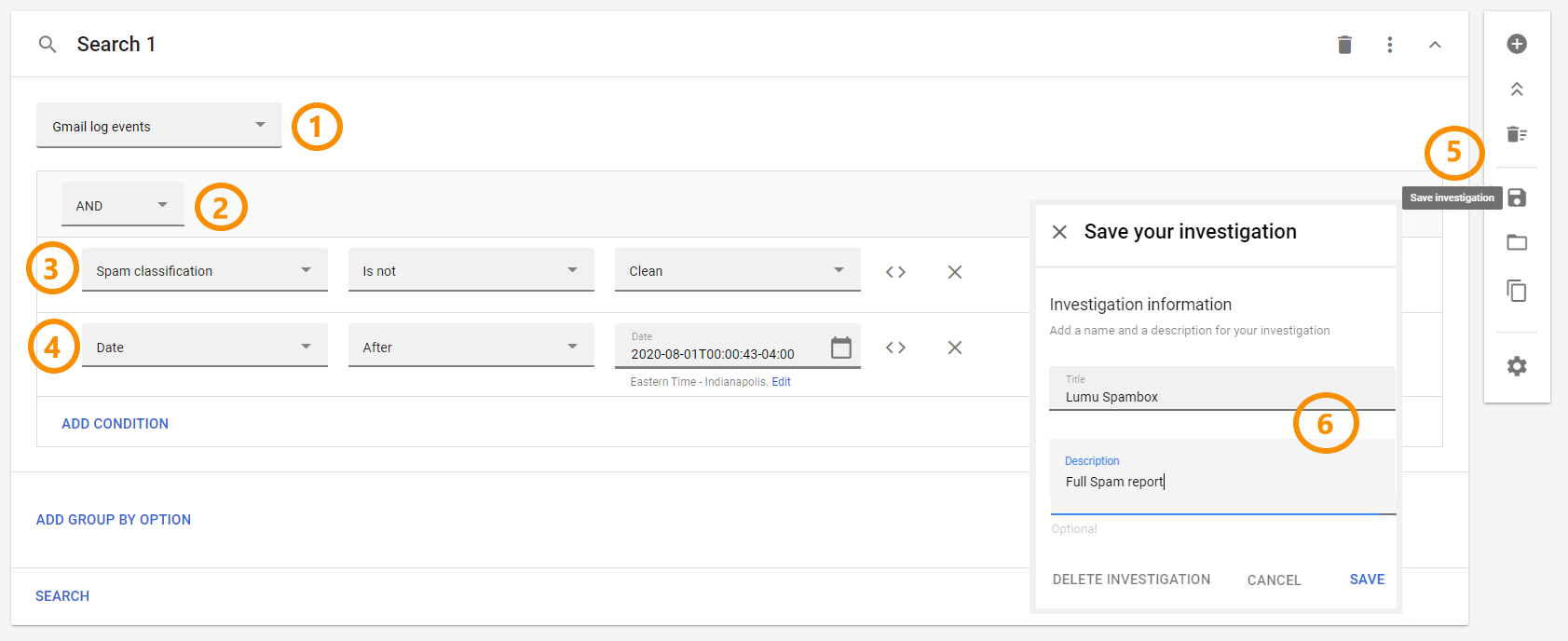
Task: Click the trash icon in Search 1 header
Action: [x=1344, y=45]
